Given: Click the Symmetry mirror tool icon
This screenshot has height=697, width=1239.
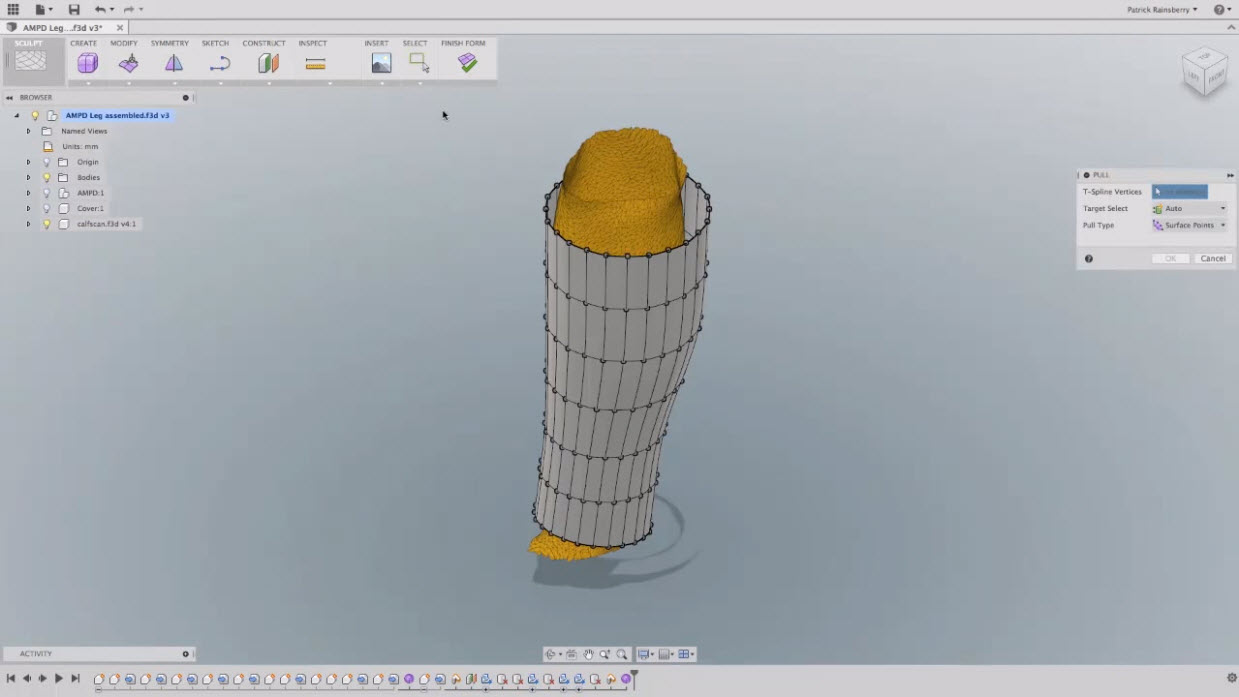Looking at the screenshot, I should pyautogui.click(x=174, y=63).
